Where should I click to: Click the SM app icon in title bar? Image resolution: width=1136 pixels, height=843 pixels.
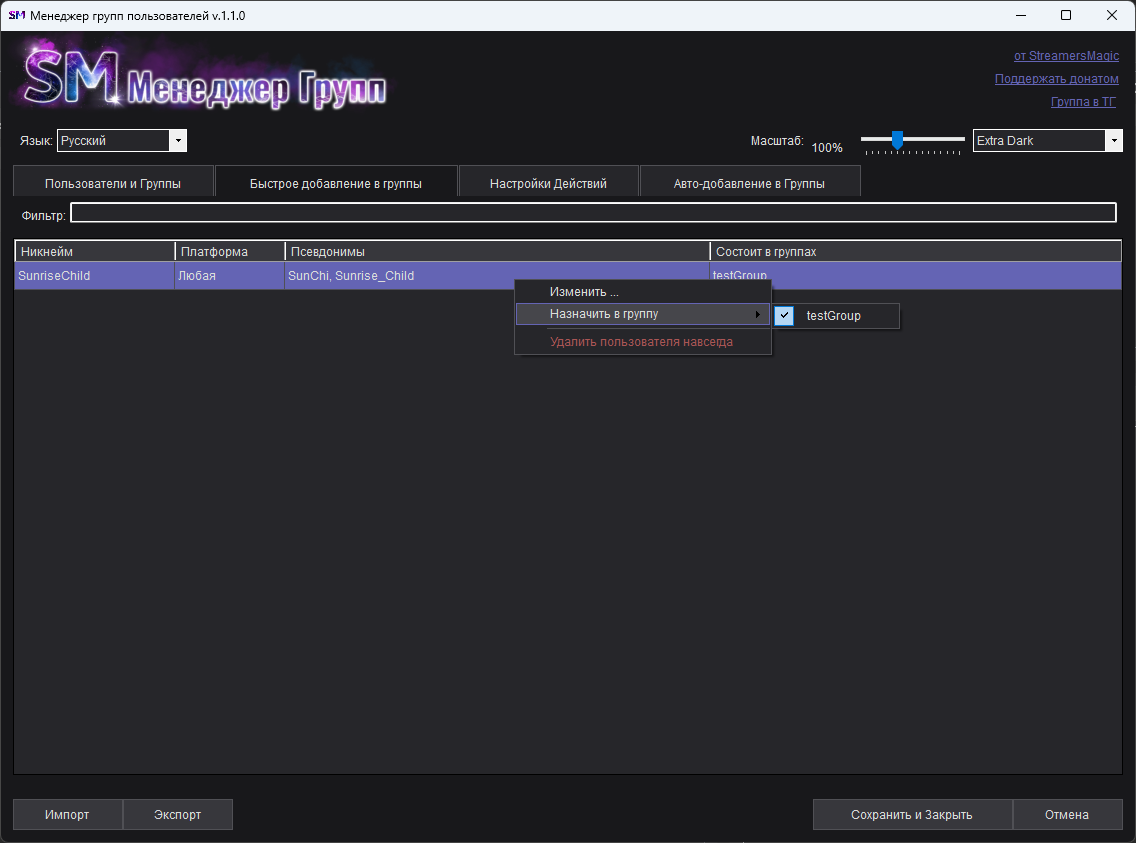tap(16, 15)
